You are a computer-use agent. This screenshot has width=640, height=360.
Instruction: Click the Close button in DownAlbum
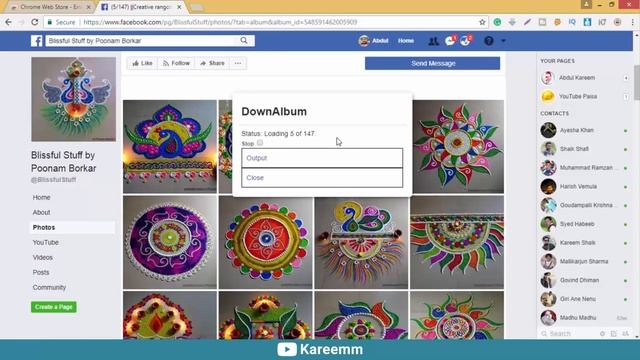coord(322,178)
